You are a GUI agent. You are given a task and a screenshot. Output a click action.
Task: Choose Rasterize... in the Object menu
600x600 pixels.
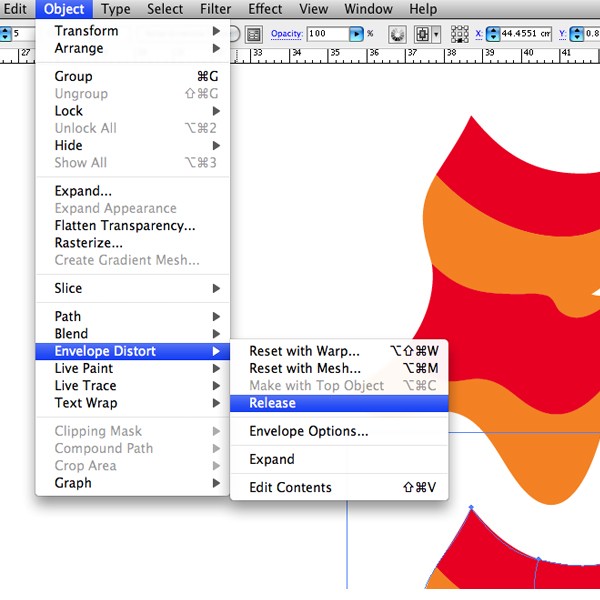point(132,243)
